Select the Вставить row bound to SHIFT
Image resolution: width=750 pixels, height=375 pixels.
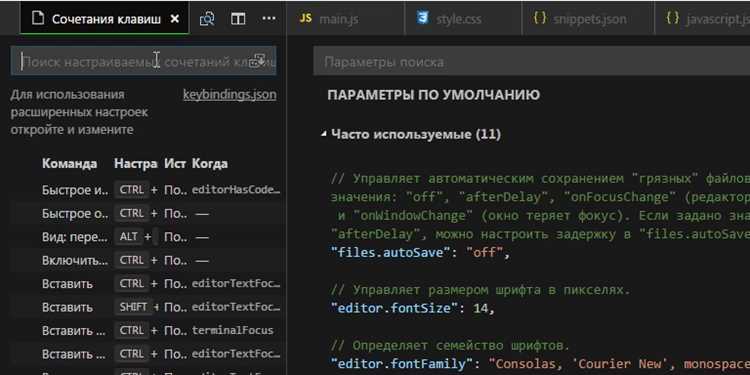point(146,307)
